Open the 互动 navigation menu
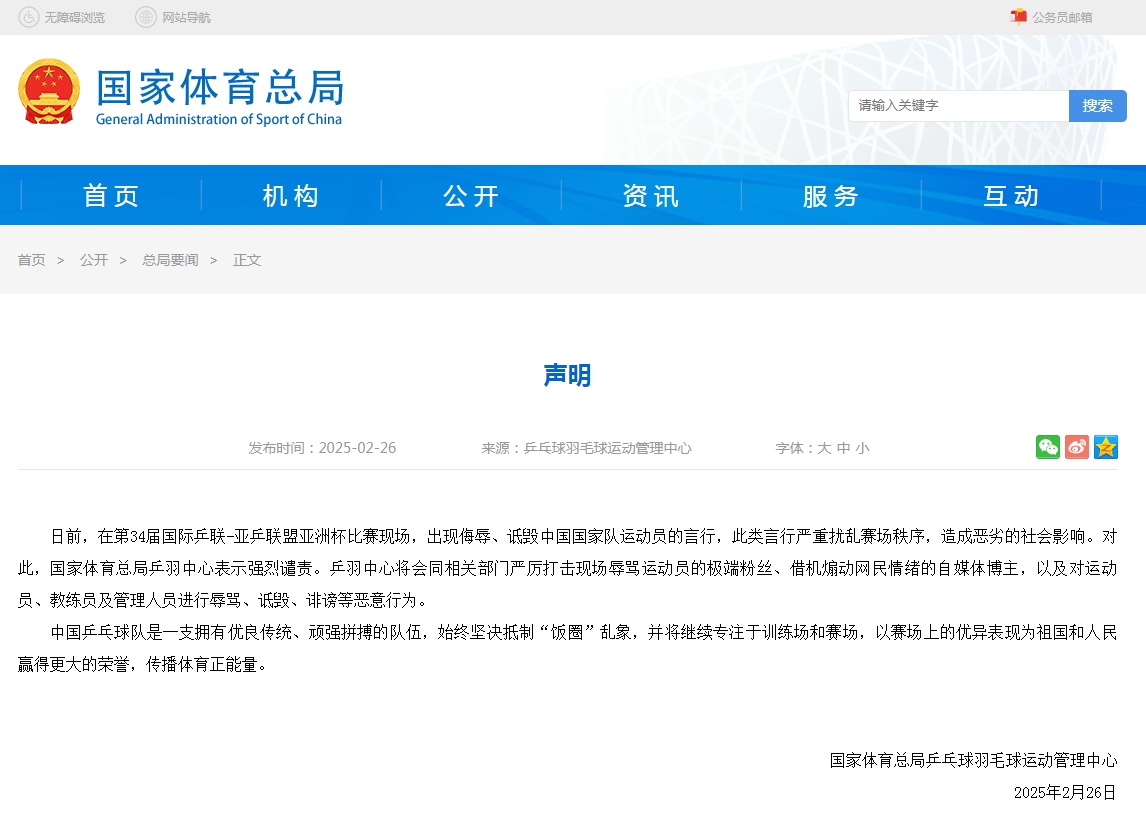This screenshot has width=1146, height=823. pyautogui.click(x=1011, y=195)
